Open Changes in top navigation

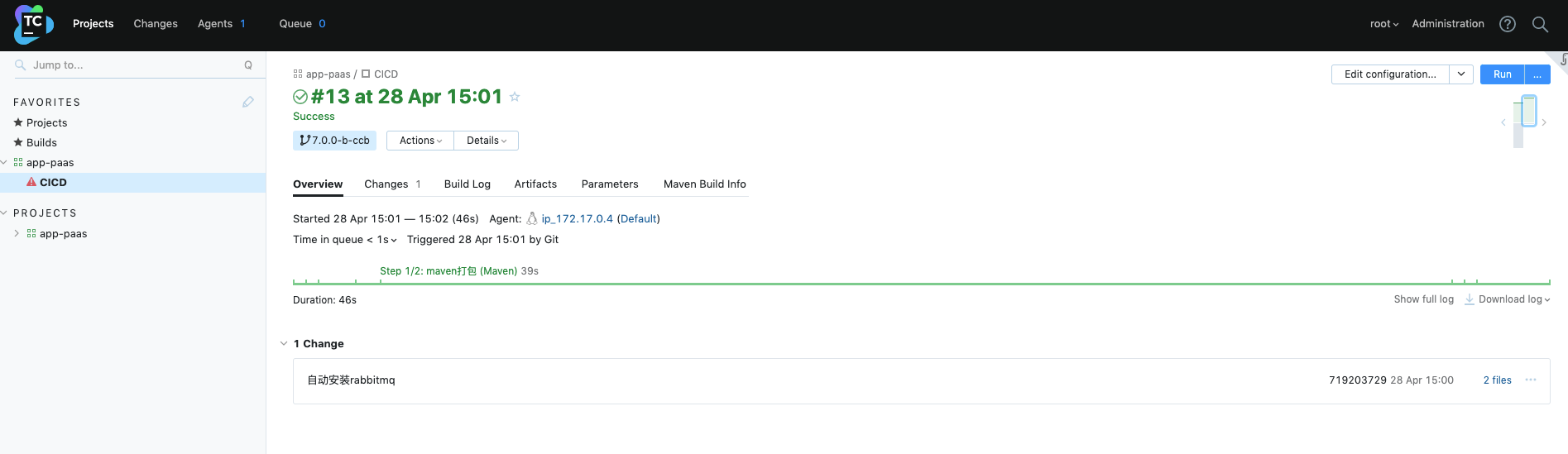pos(156,24)
